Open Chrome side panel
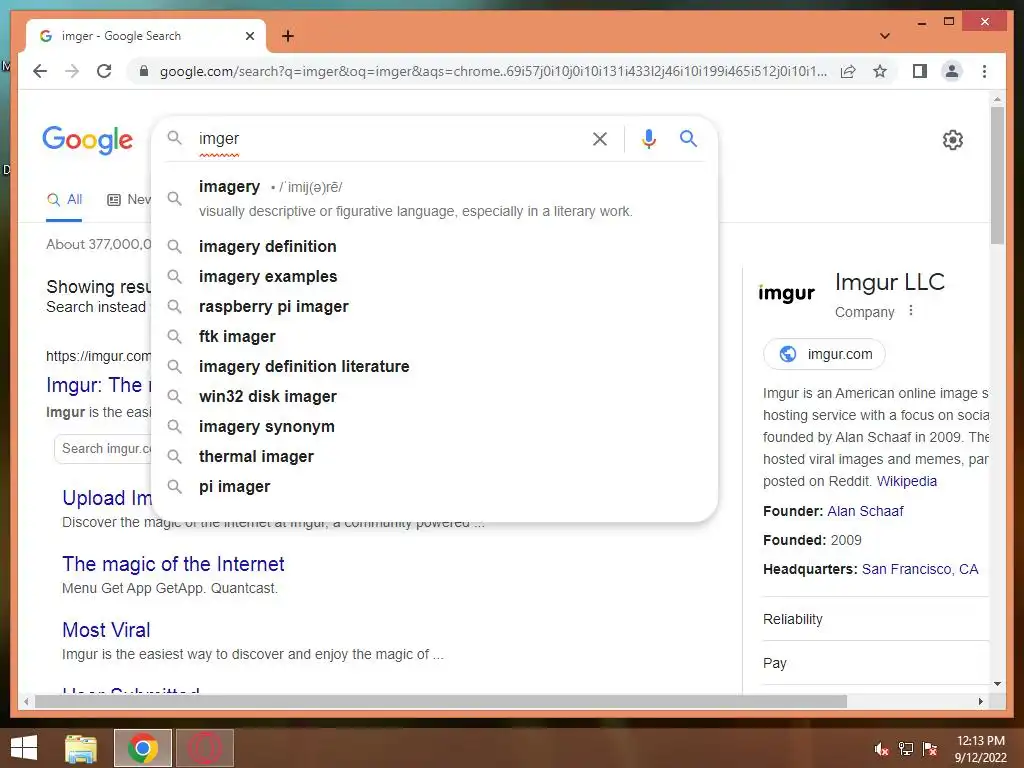 click(x=920, y=71)
